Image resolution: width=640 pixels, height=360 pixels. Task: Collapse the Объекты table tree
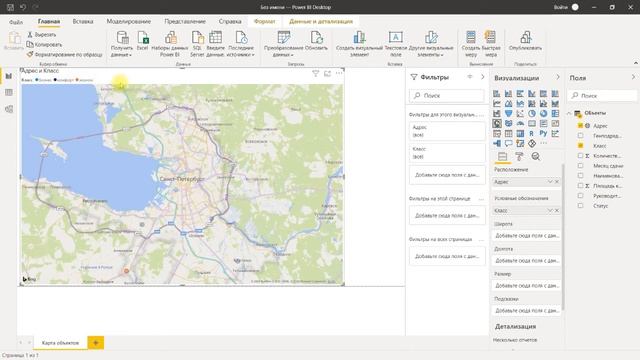point(569,113)
